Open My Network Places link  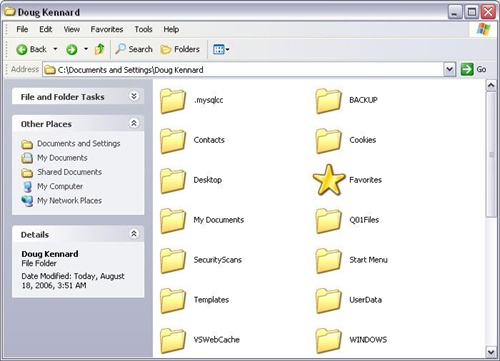[x=69, y=201]
